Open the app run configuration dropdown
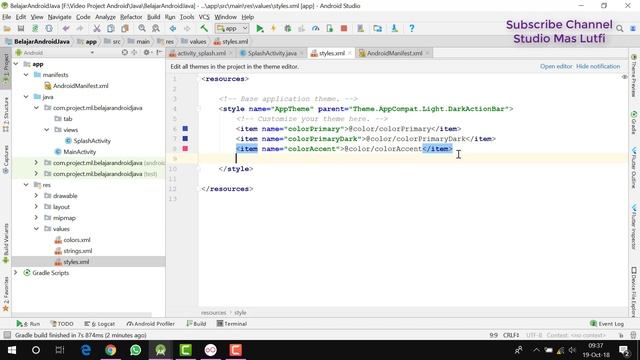Image resolution: width=640 pixels, height=360 pixels. 232,29
